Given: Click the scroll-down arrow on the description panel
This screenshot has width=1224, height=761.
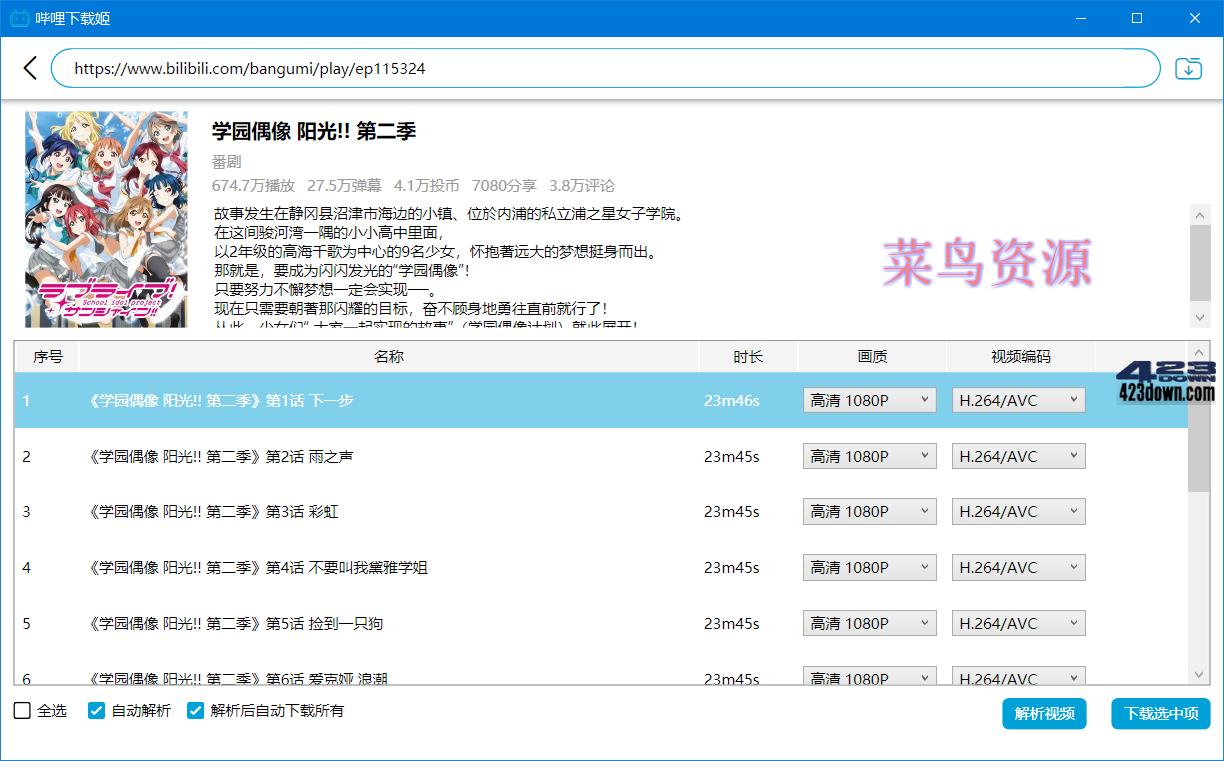Looking at the screenshot, I should pyautogui.click(x=1200, y=317).
